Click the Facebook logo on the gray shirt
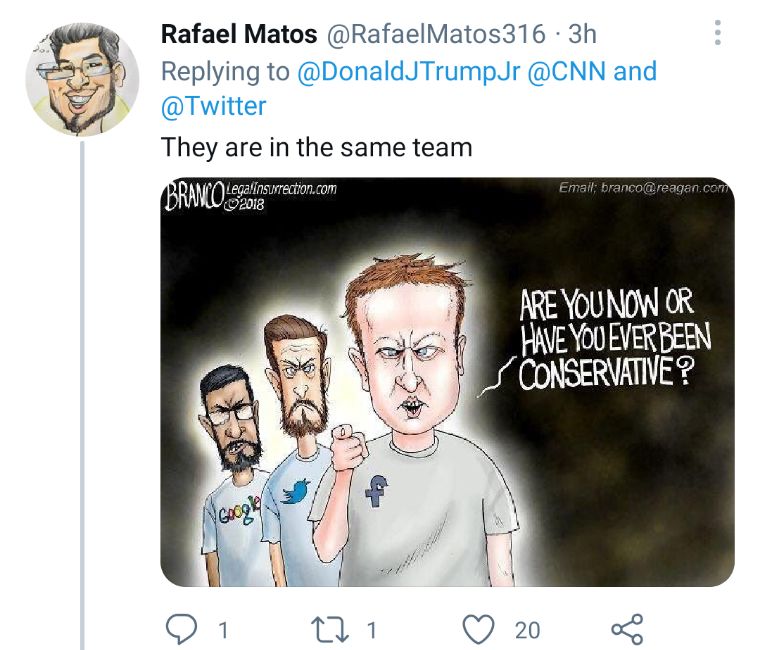This screenshot has width=760, height=650. tap(378, 490)
